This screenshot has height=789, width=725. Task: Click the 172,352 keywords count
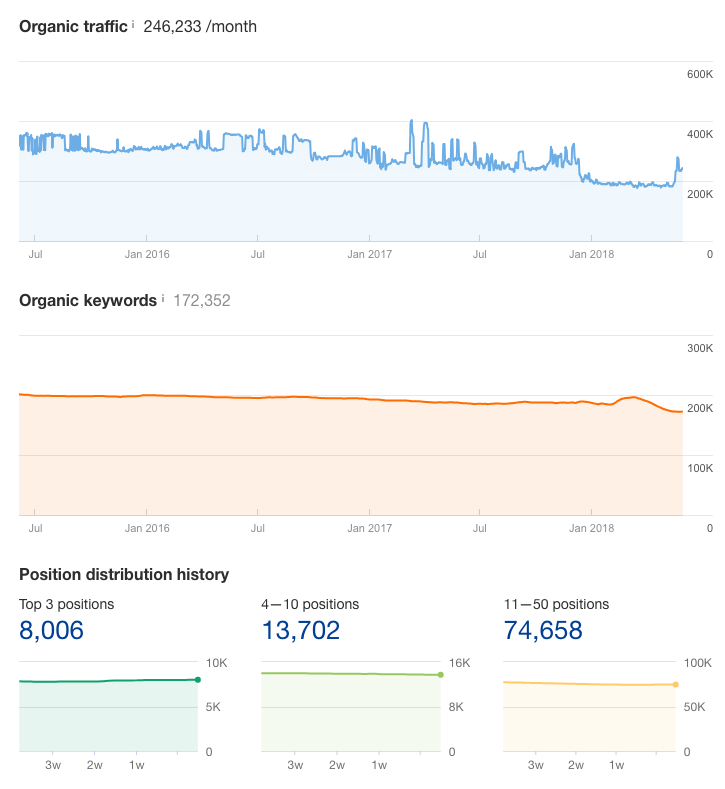coord(202,301)
